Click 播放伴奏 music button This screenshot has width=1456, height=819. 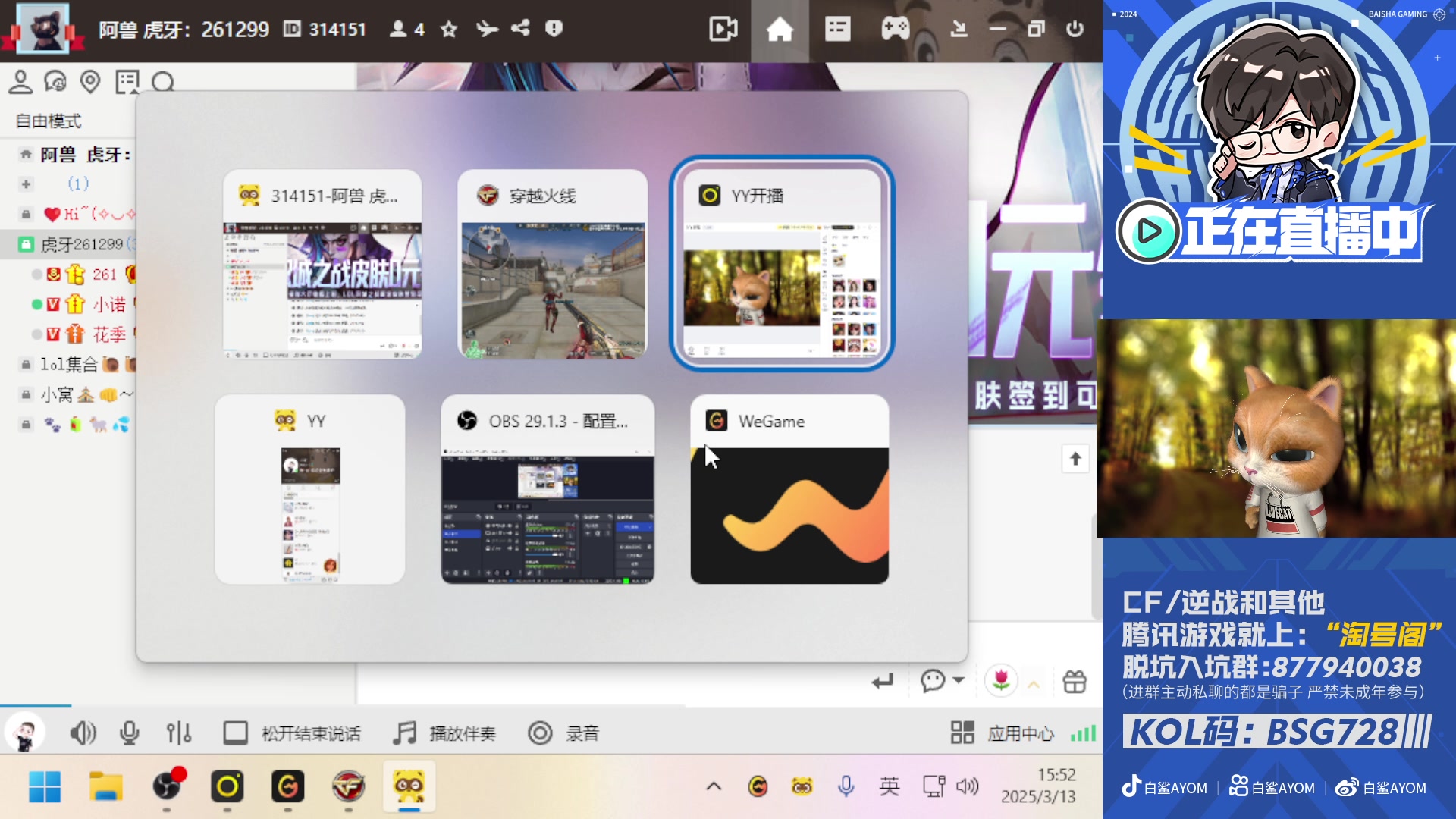click(x=444, y=733)
